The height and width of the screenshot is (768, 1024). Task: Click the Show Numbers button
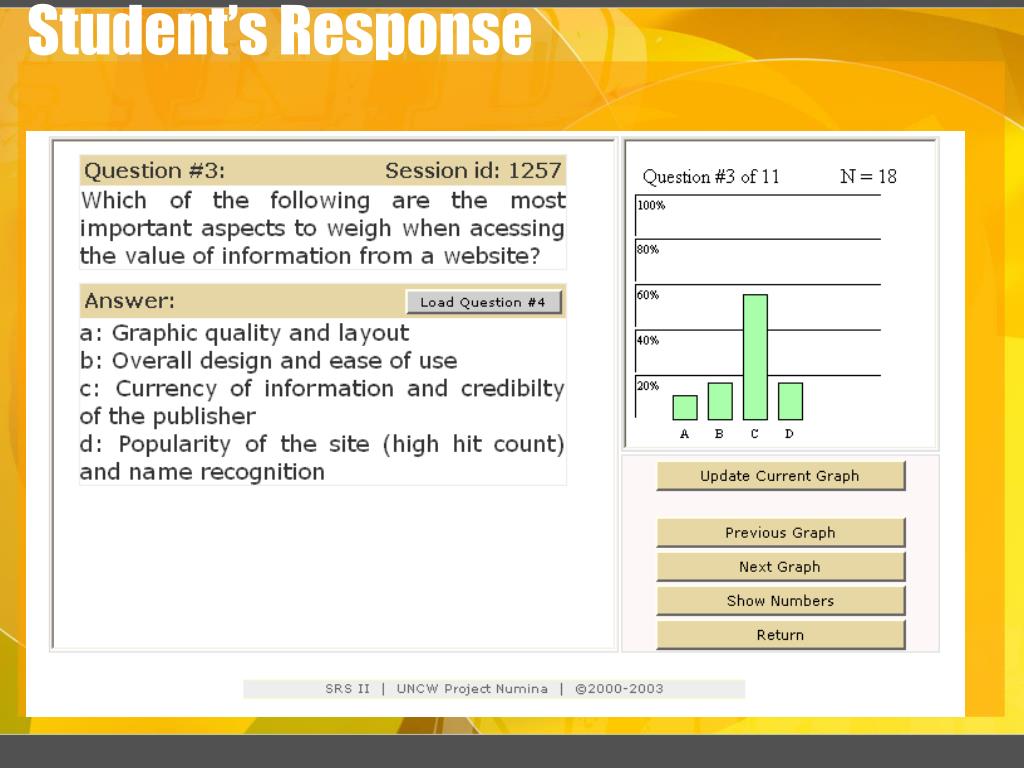click(x=780, y=600)
